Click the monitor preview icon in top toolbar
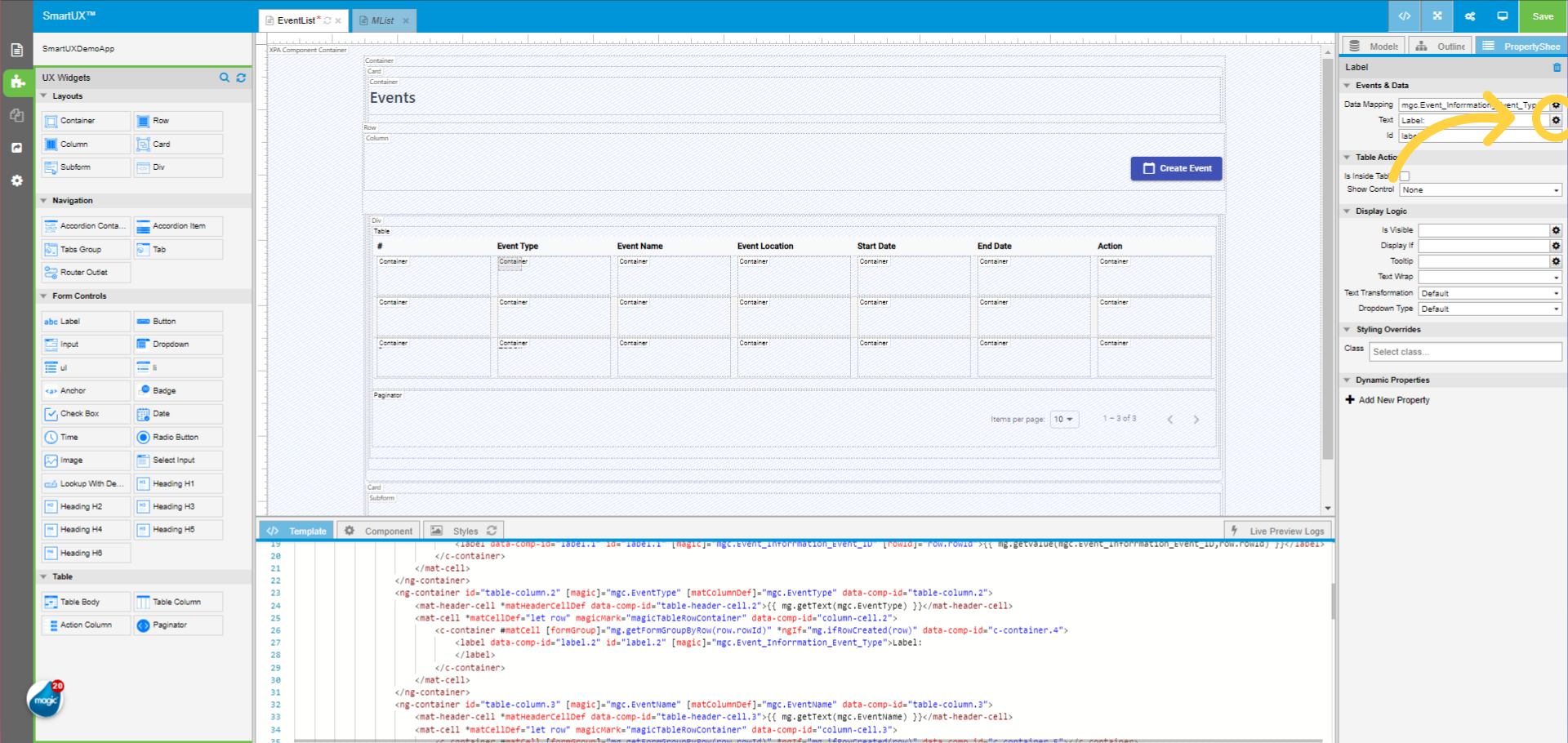This screenshot has width=1568, height=743. 1503,16
